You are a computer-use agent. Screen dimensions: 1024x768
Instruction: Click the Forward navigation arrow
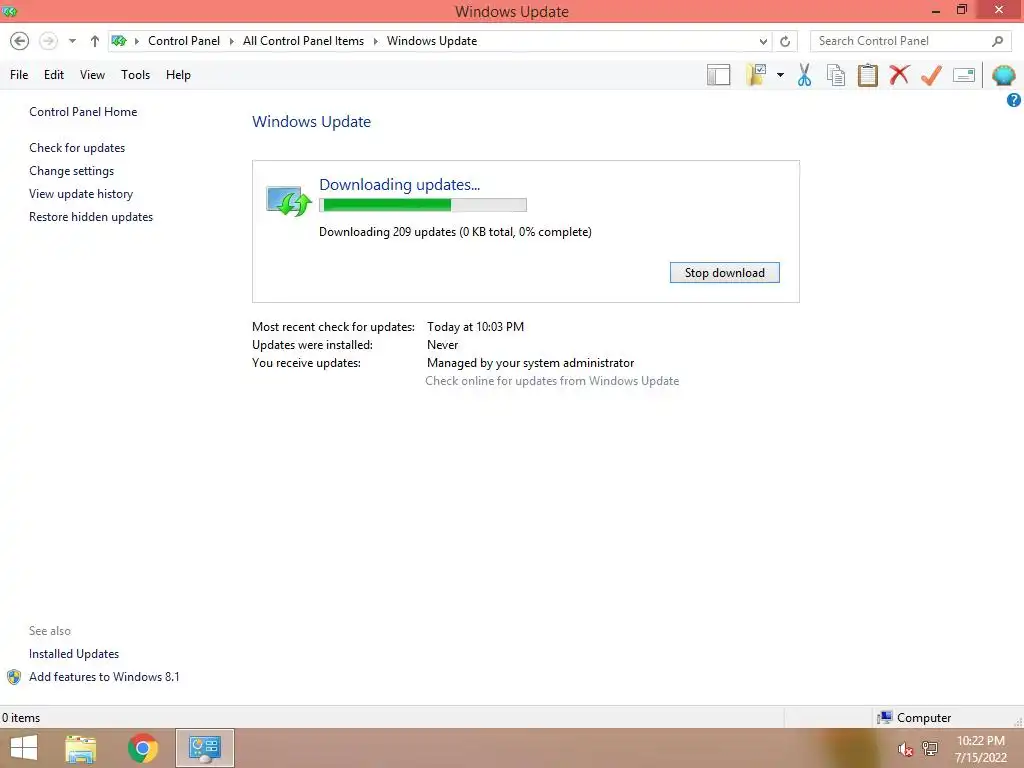click(x=48, y=41)
